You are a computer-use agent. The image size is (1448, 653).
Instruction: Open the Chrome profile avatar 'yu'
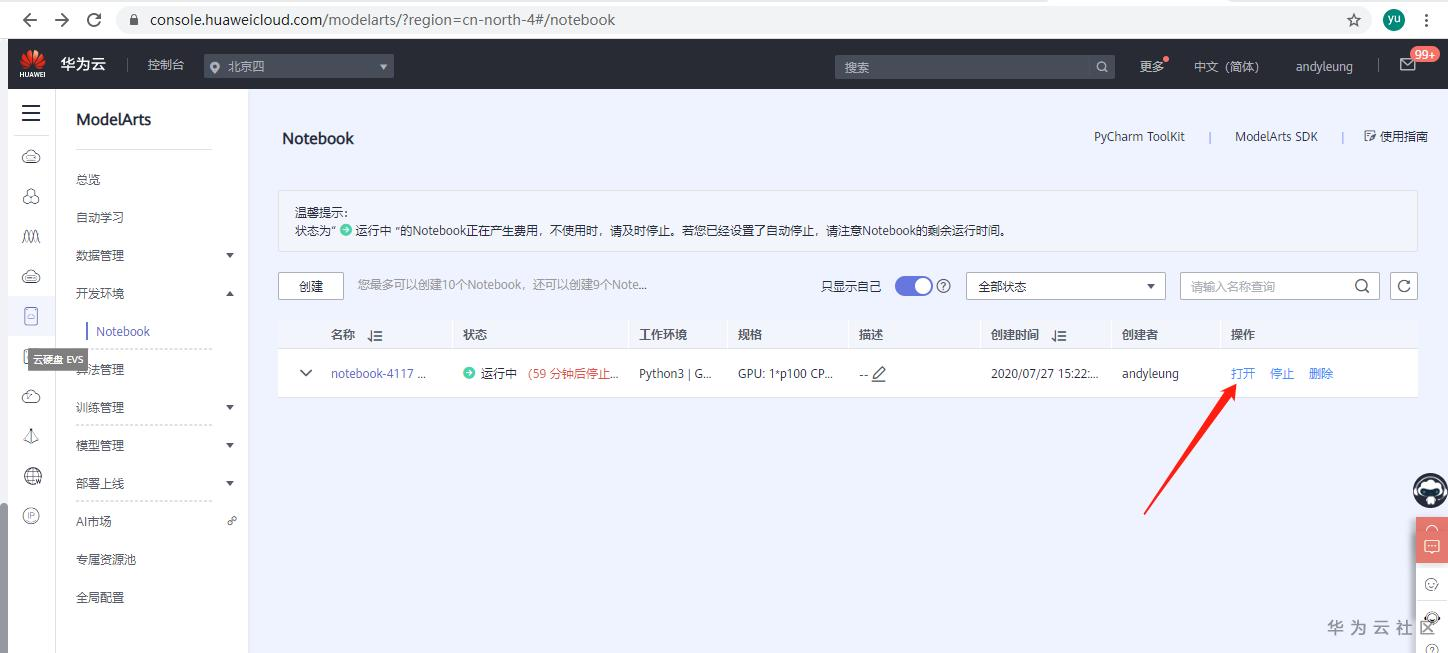pyautogui.click(x=1393, y=20)
